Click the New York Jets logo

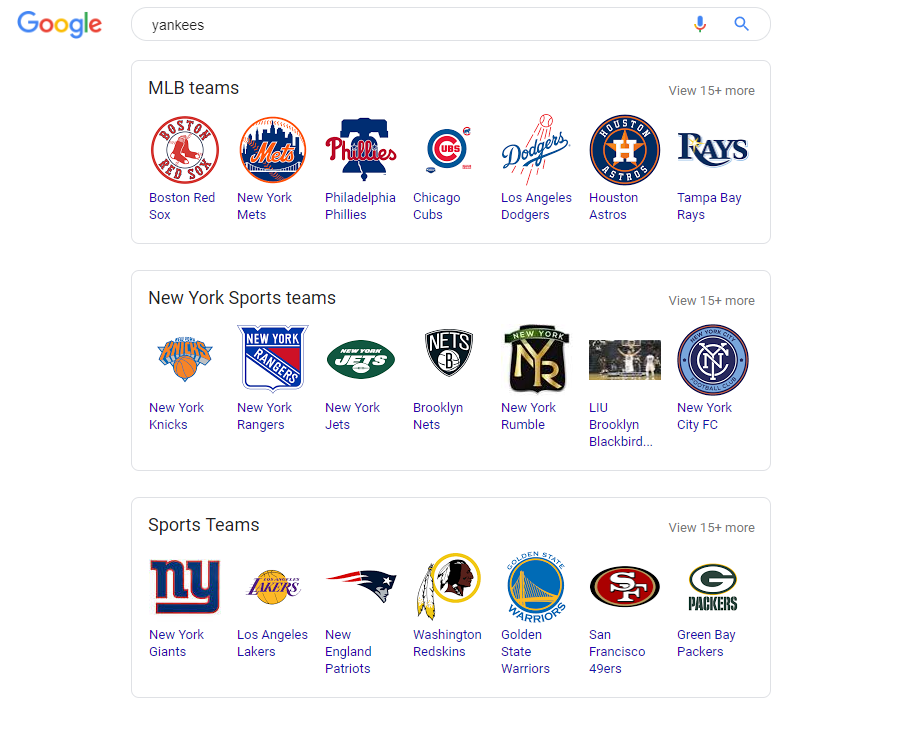360,359
